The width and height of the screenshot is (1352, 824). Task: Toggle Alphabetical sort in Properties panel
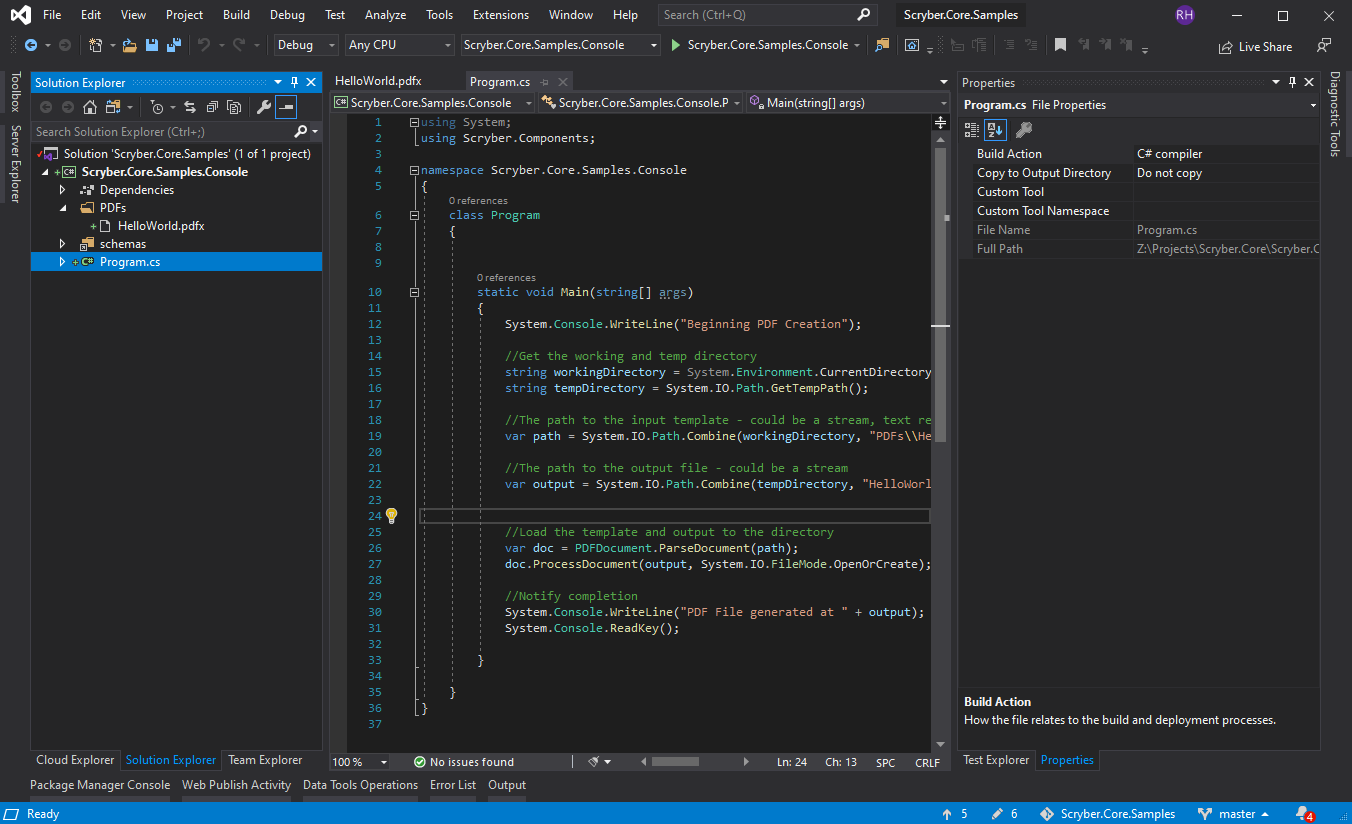(x=995, y=129)
